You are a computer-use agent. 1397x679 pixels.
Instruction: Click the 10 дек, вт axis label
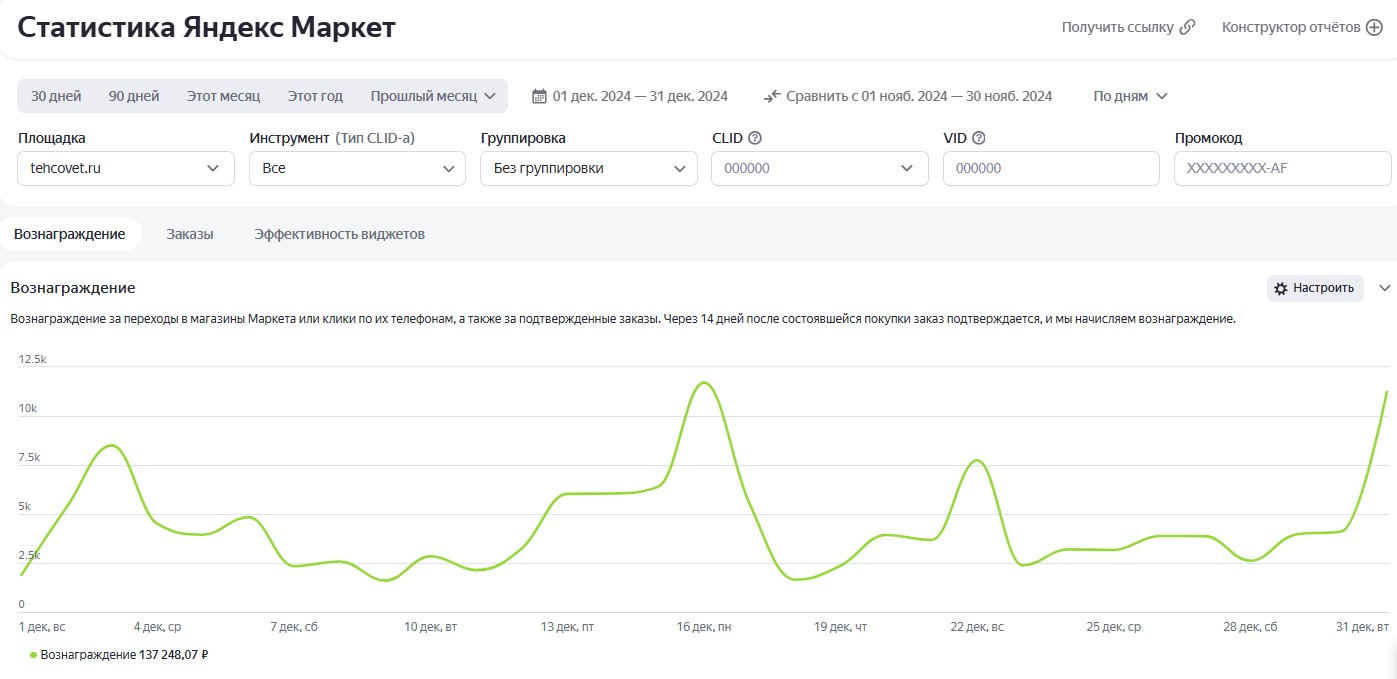click(431, 627)
